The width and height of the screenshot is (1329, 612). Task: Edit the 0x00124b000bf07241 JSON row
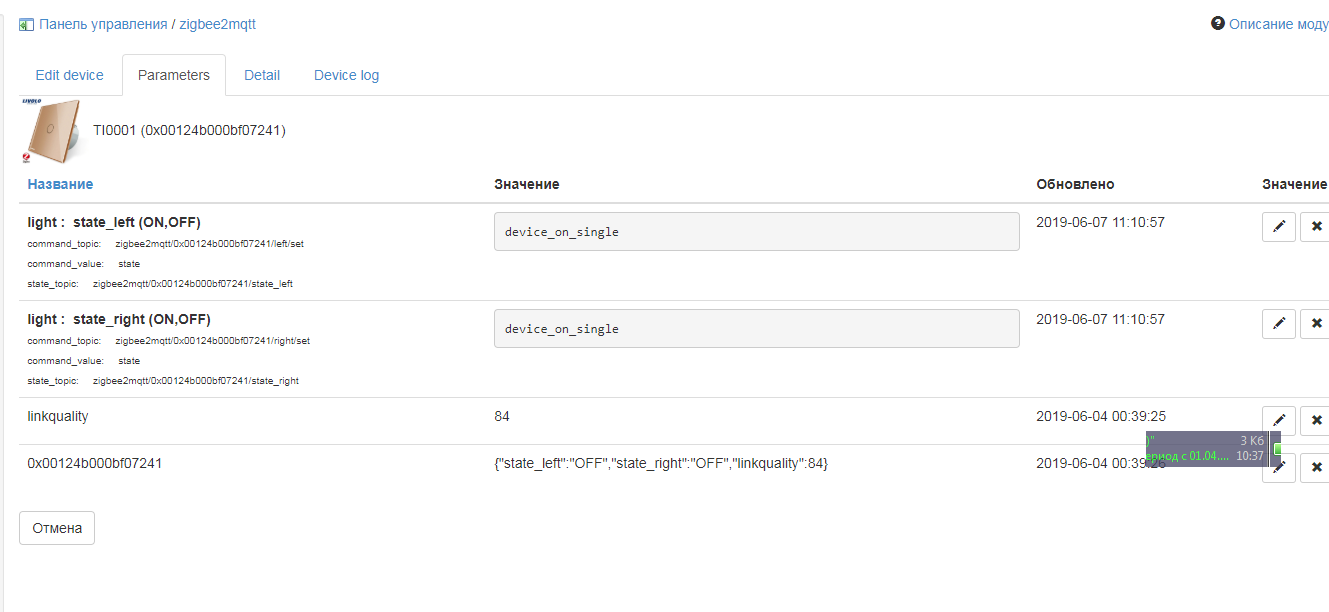pos(1278,469)
